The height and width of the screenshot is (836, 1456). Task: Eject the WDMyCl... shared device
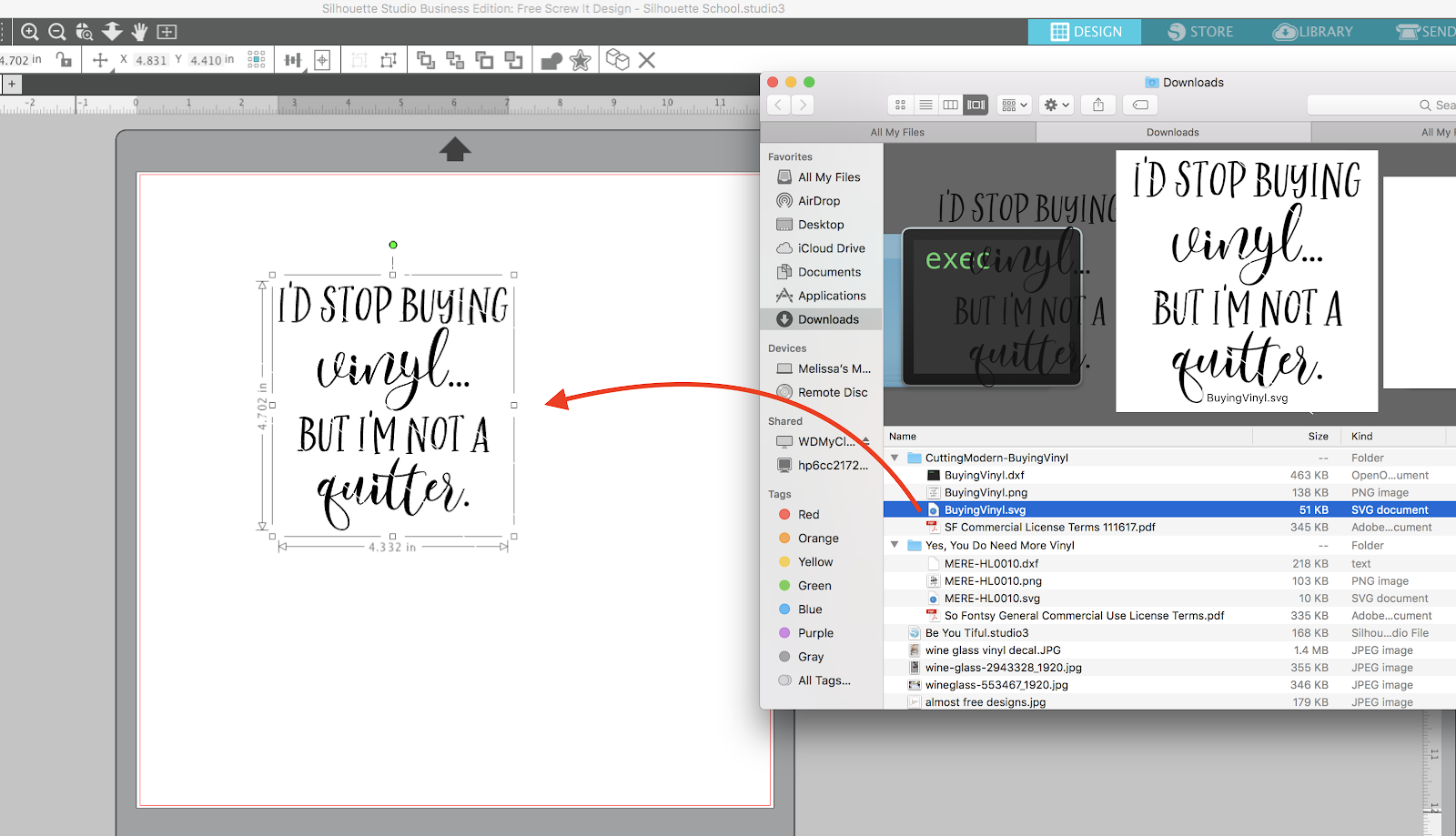[866, 441]
